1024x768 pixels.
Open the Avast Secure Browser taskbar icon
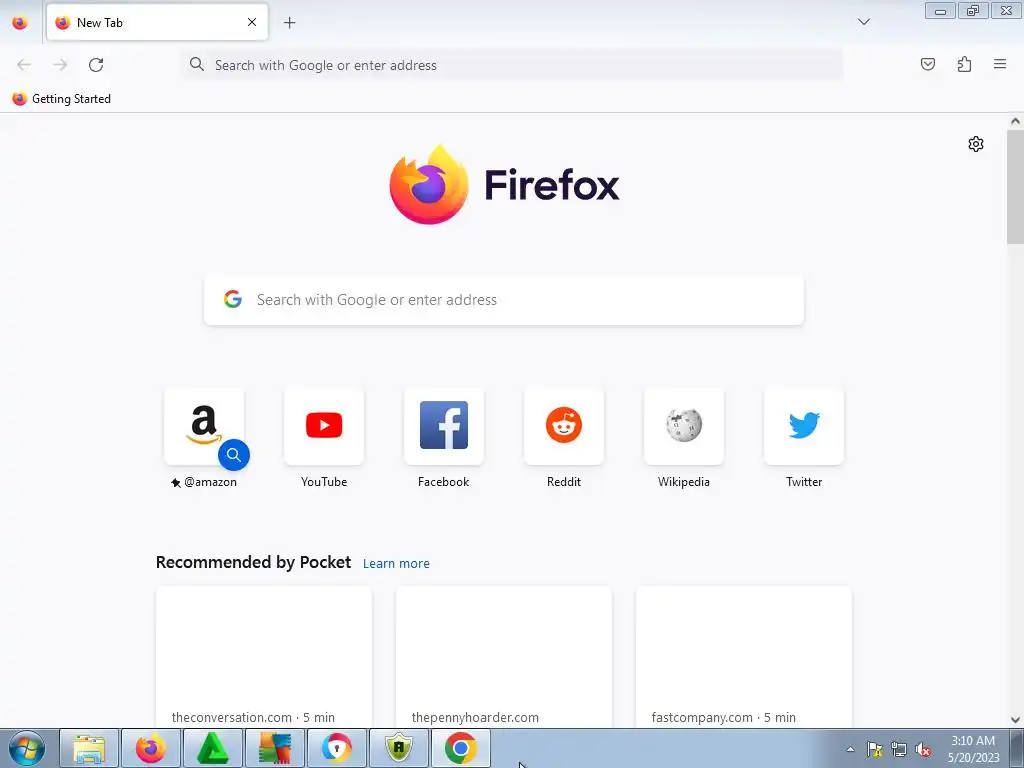click(x=337, y=748)
